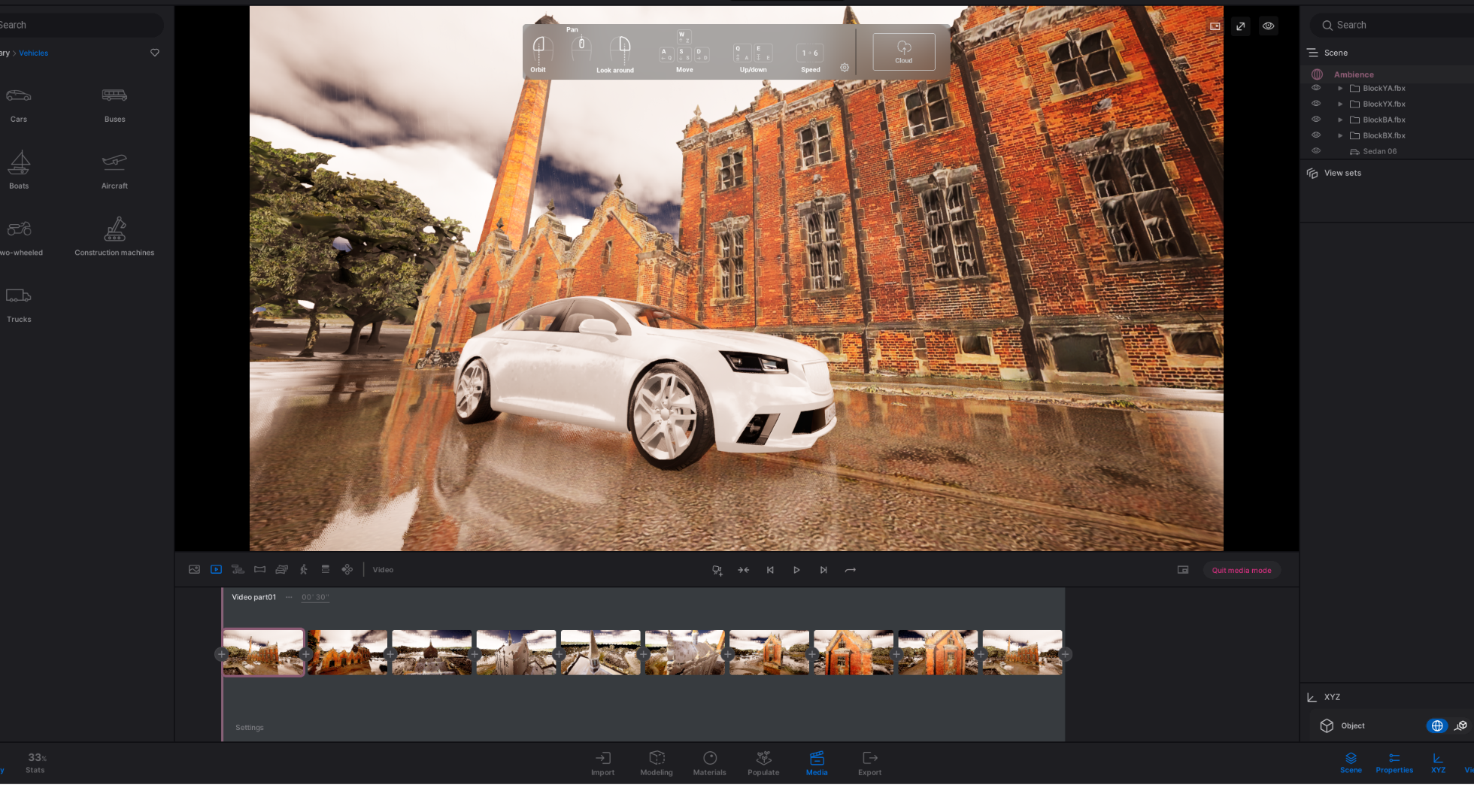
Task: Open the Export tab
Action: [869, 762]
